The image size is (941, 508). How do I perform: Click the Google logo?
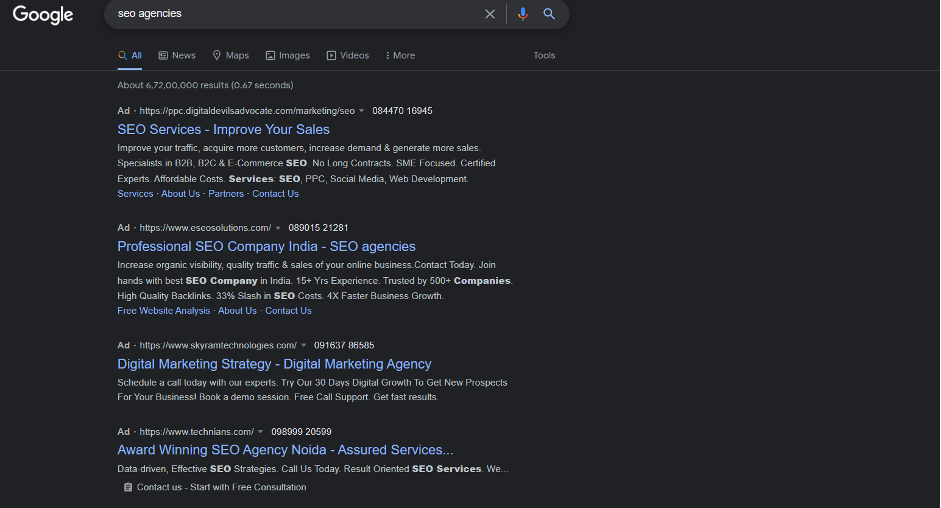tap(43, 14)
